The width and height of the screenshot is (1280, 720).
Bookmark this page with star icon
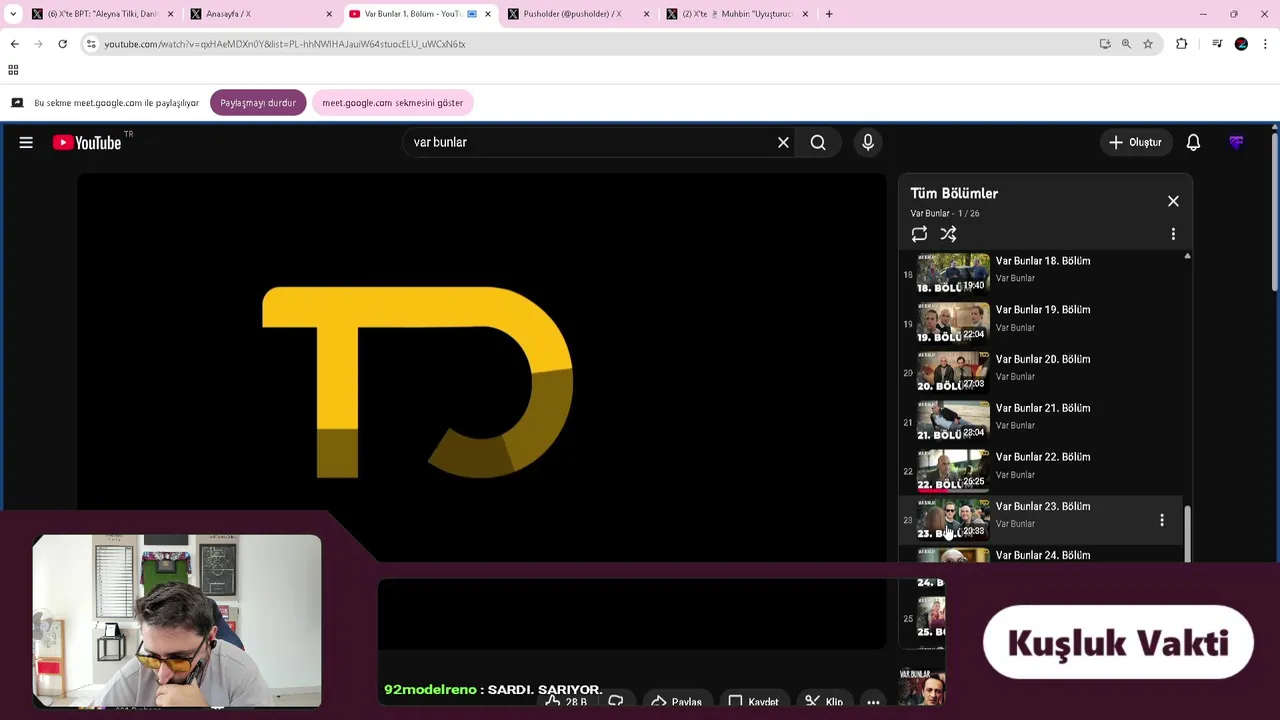pyautogui.click(x=1148, y=44)
